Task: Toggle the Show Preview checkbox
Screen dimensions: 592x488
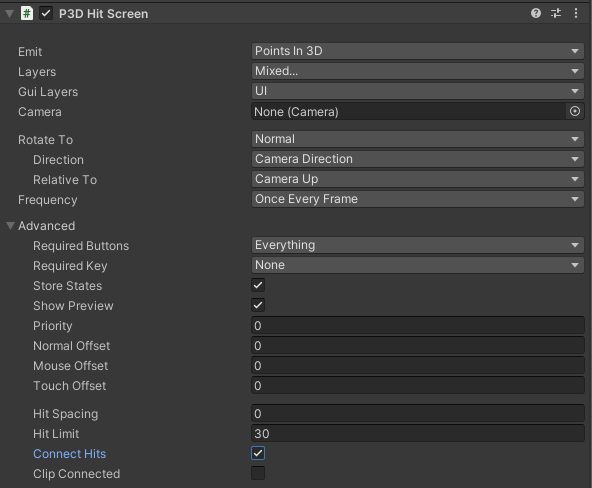Action: (258, 305)
